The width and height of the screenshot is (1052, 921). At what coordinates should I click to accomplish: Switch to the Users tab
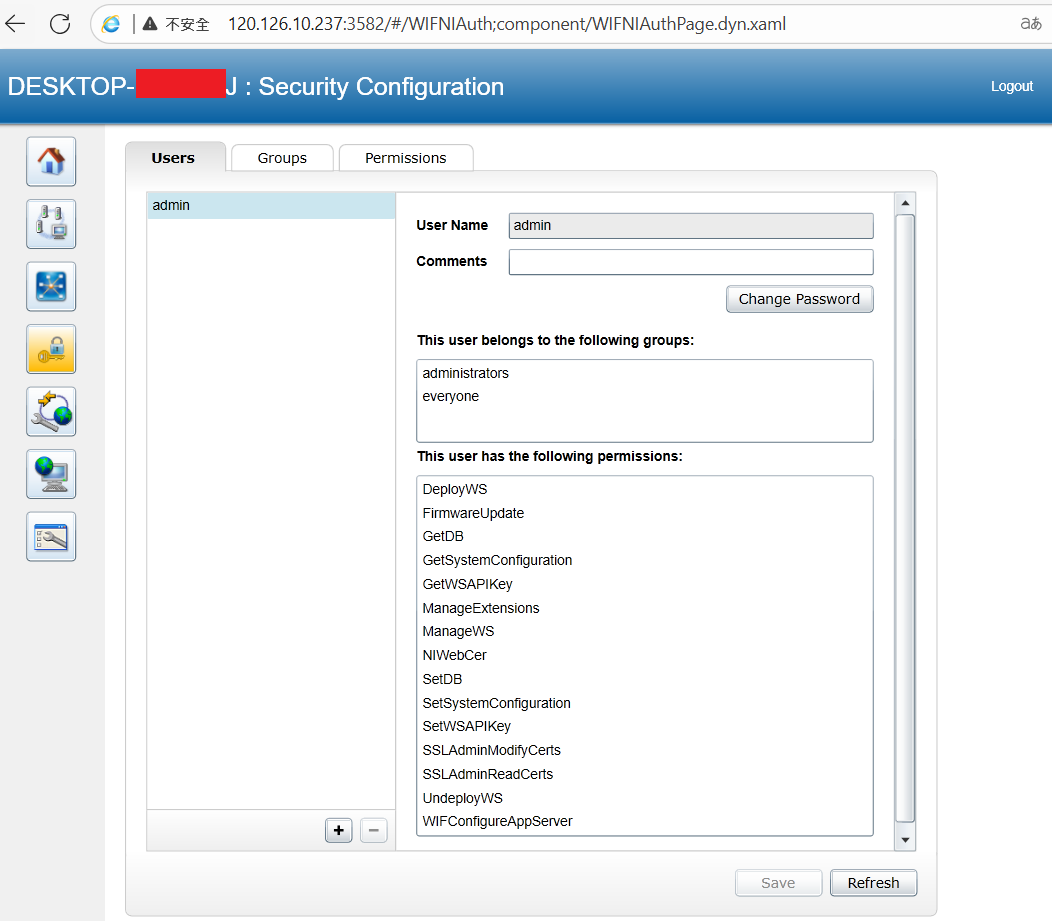coord(173,158)
